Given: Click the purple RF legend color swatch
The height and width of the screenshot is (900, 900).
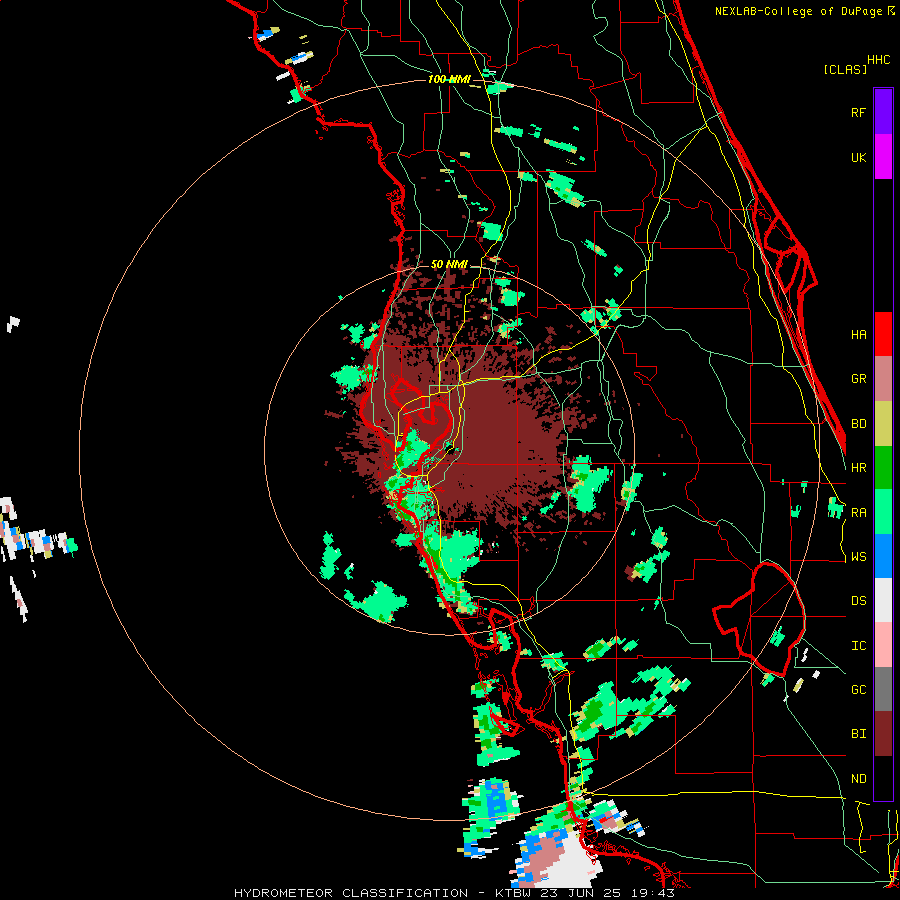Looking at the screenshot, I should tap(883, 112).
